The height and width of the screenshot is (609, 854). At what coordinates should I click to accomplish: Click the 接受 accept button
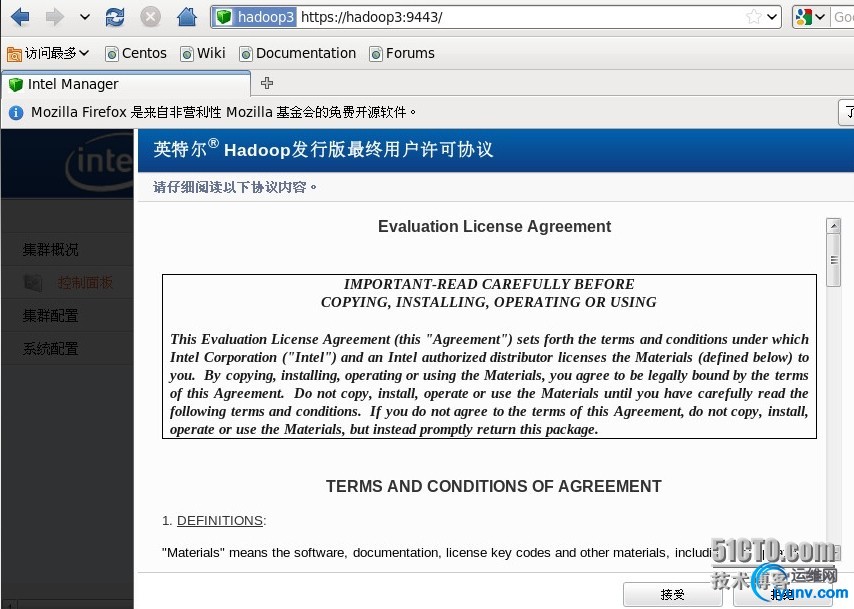tap(672, 594)
